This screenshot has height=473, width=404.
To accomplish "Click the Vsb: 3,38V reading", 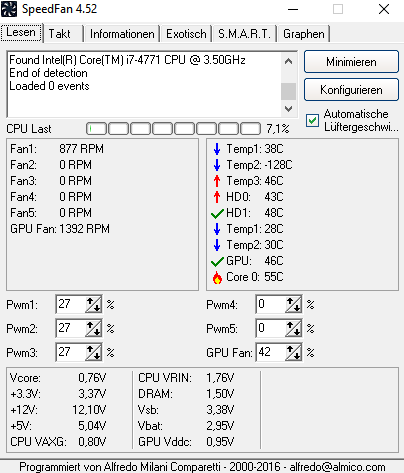I will click(186, 410).
